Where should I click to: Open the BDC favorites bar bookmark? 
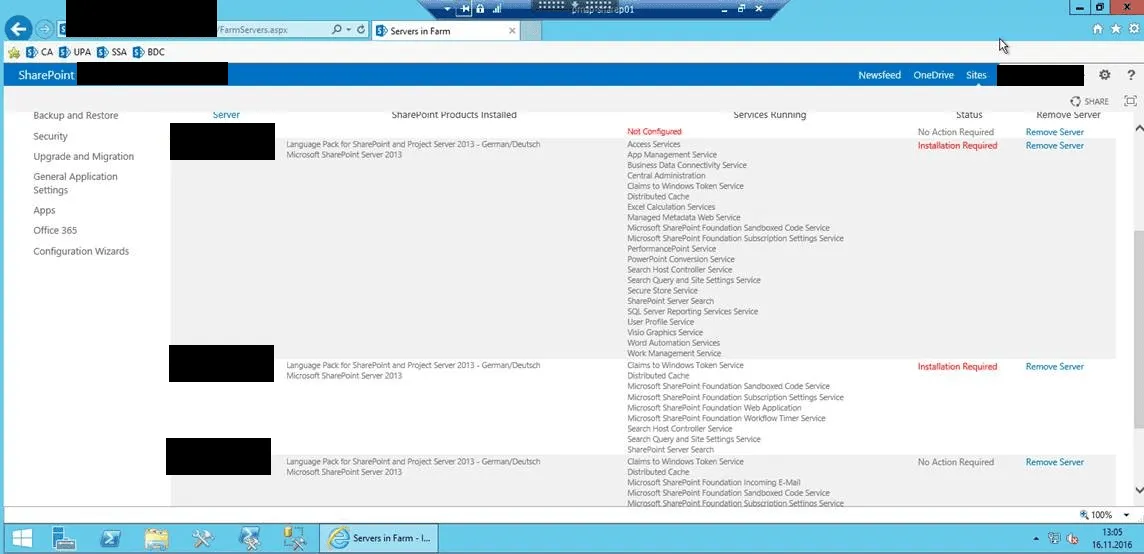(x=149, y=53)
